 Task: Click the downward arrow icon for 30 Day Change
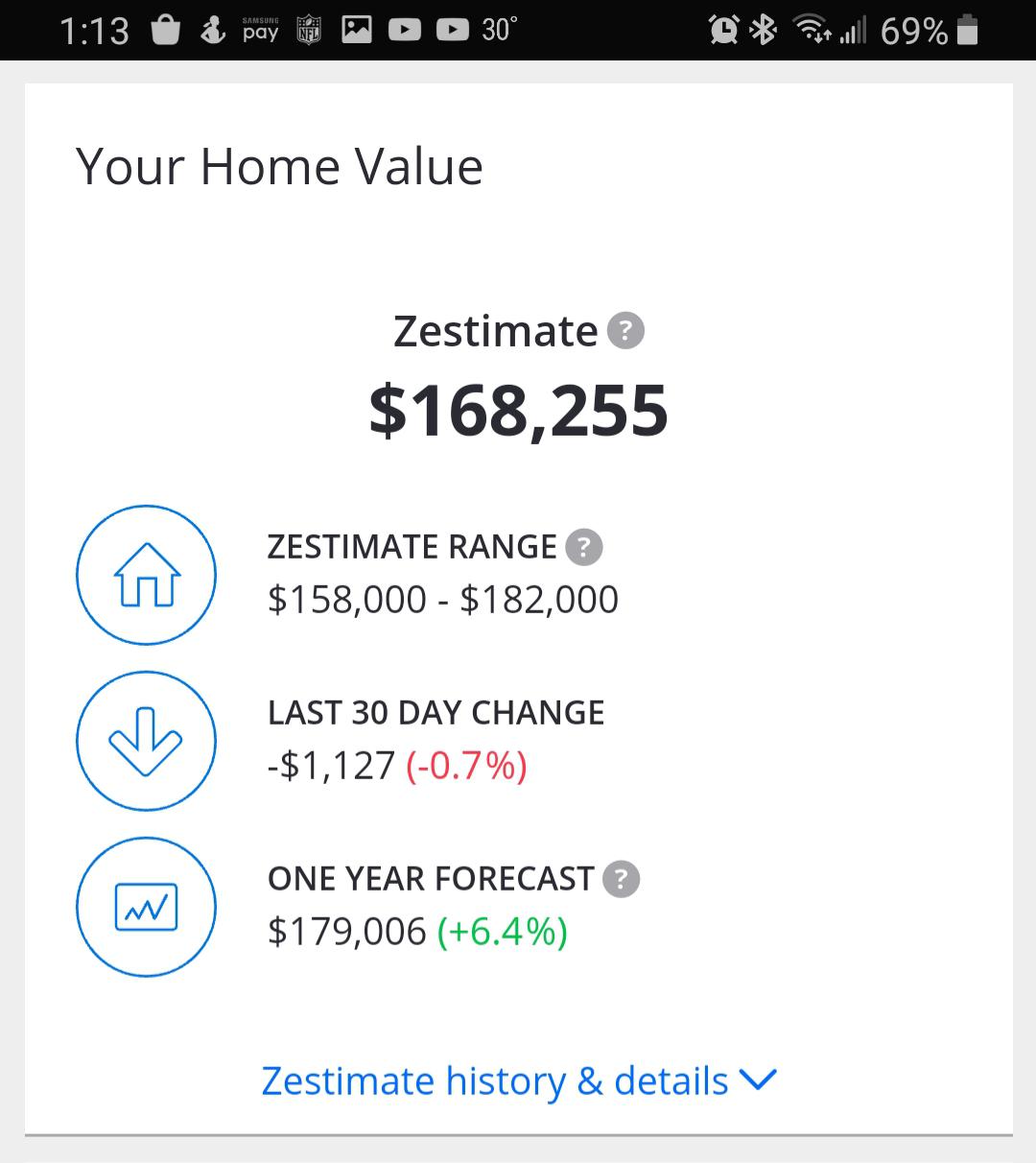point(146,741)
